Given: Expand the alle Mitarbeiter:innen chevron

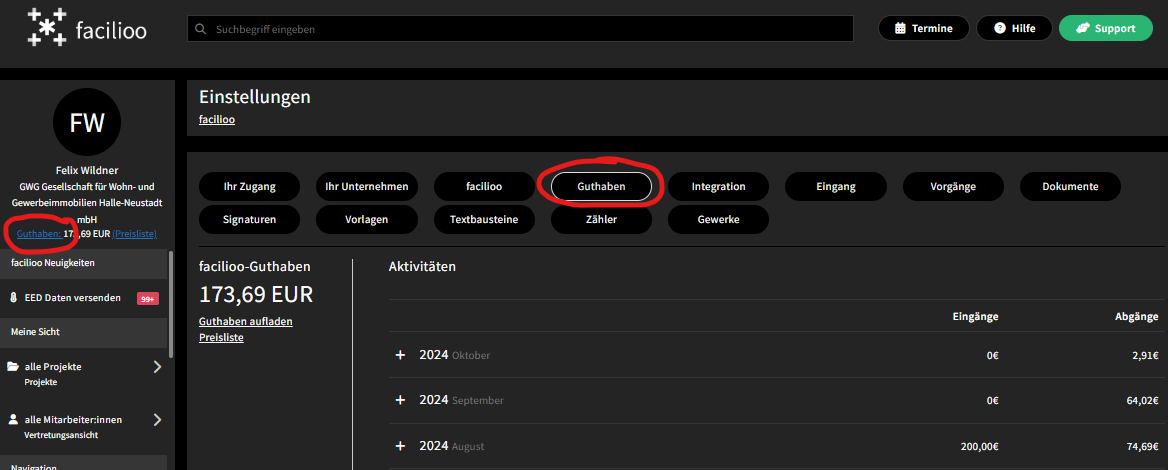Looking at the screenshot, I should [157, 419].
